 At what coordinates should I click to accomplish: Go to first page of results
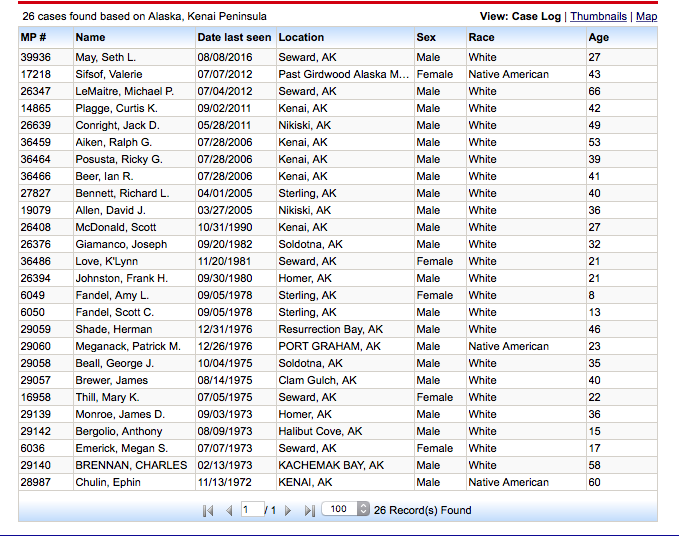point(208,510)
